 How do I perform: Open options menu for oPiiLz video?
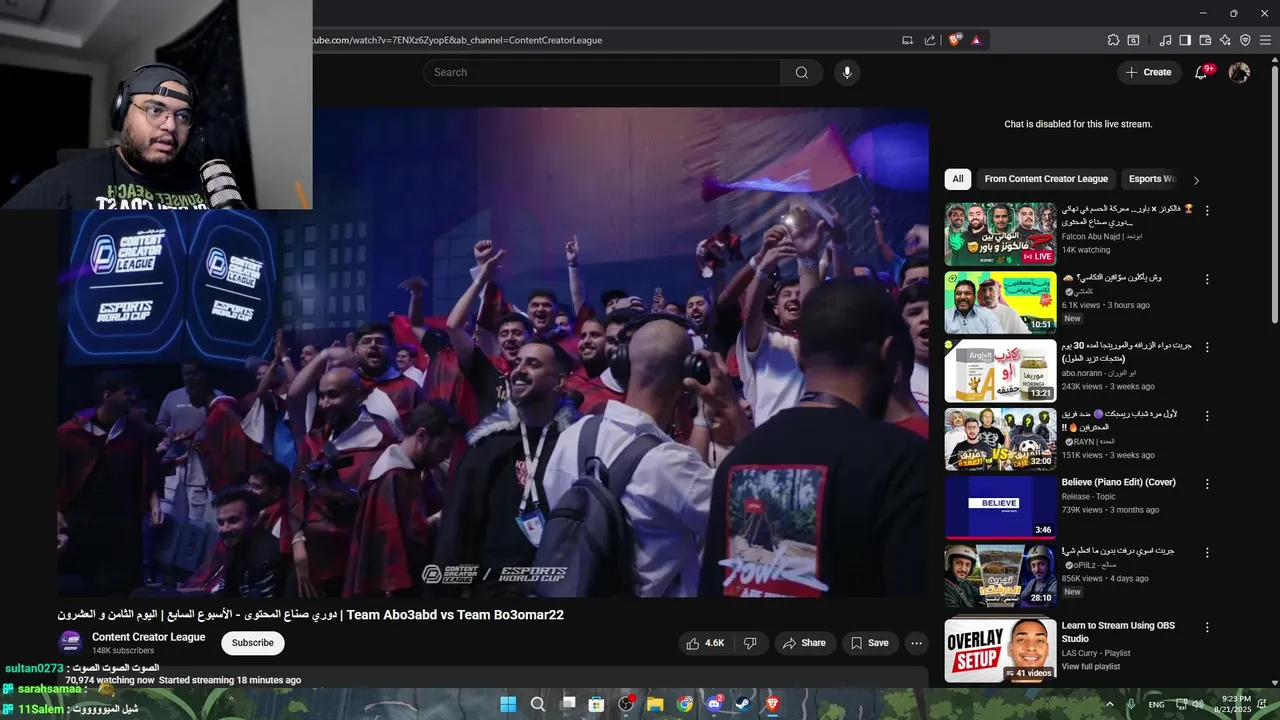point(1207,552)
